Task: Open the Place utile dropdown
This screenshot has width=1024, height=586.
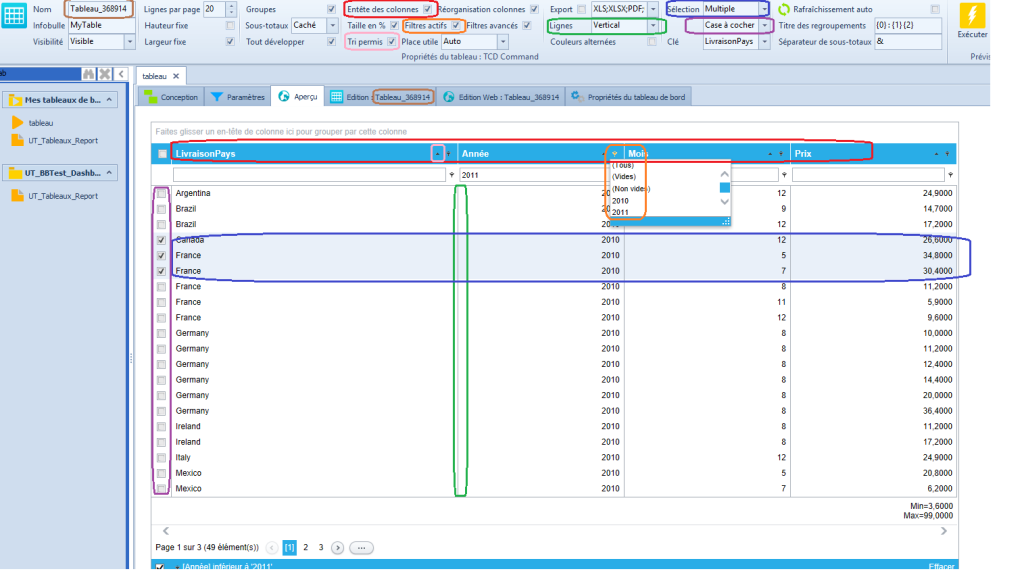Action: 503,42
